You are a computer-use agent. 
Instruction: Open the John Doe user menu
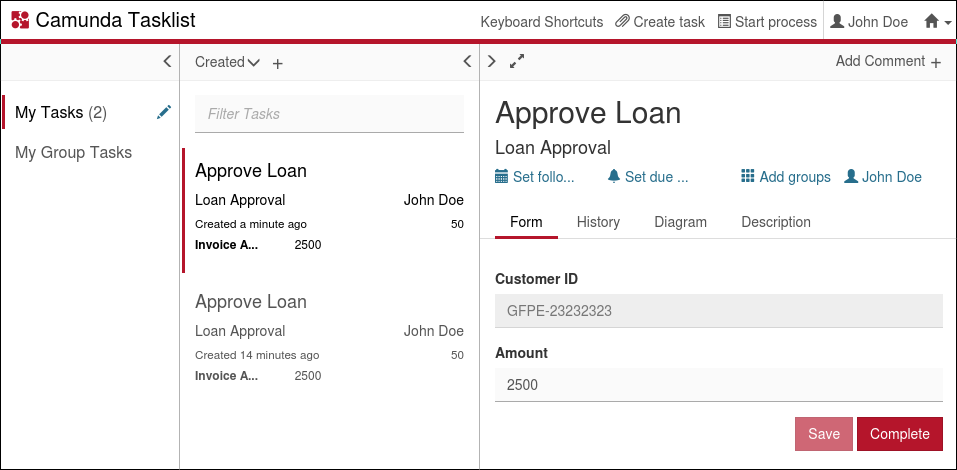point(869,22)
